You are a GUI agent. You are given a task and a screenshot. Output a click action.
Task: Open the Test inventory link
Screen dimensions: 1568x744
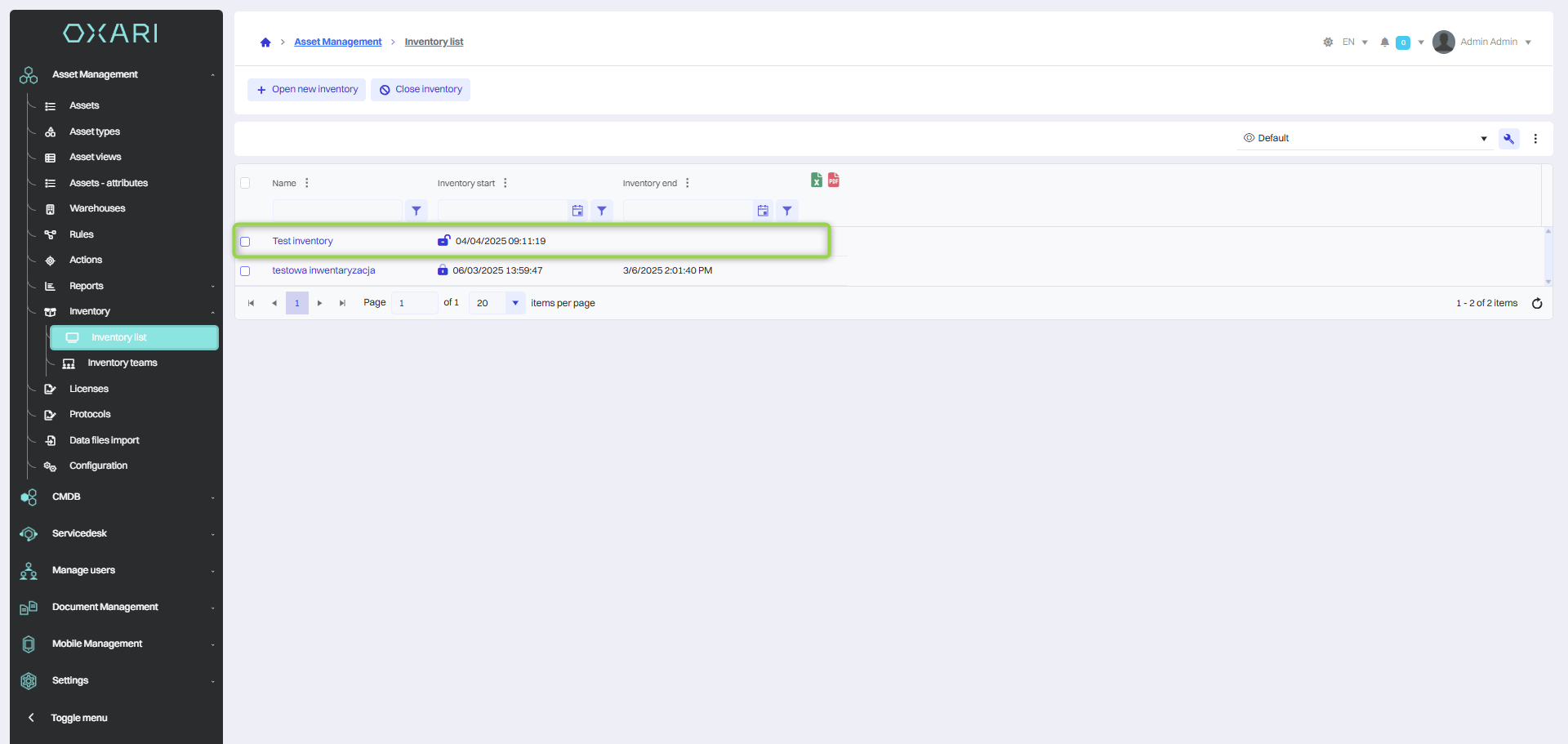(x=302, y=242)
